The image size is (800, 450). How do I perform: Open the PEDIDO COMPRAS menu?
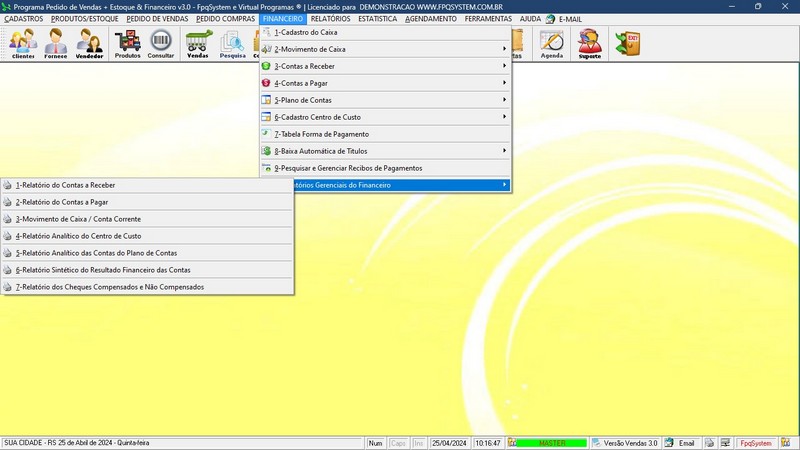[226, 19]
